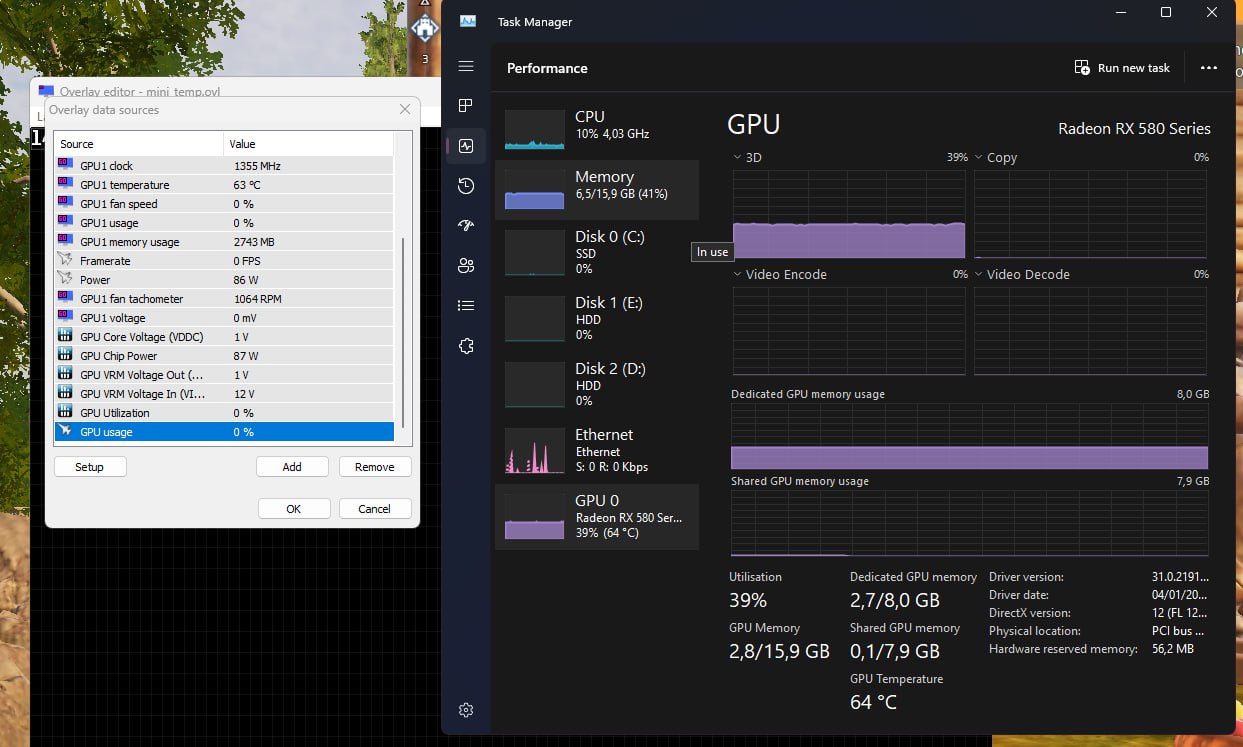Open the Processes page icon
1243x747 pixels.
click(x=465, y=105)
